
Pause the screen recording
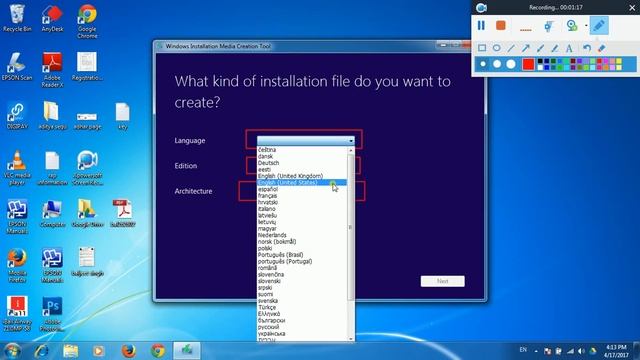tap(481, 25)
